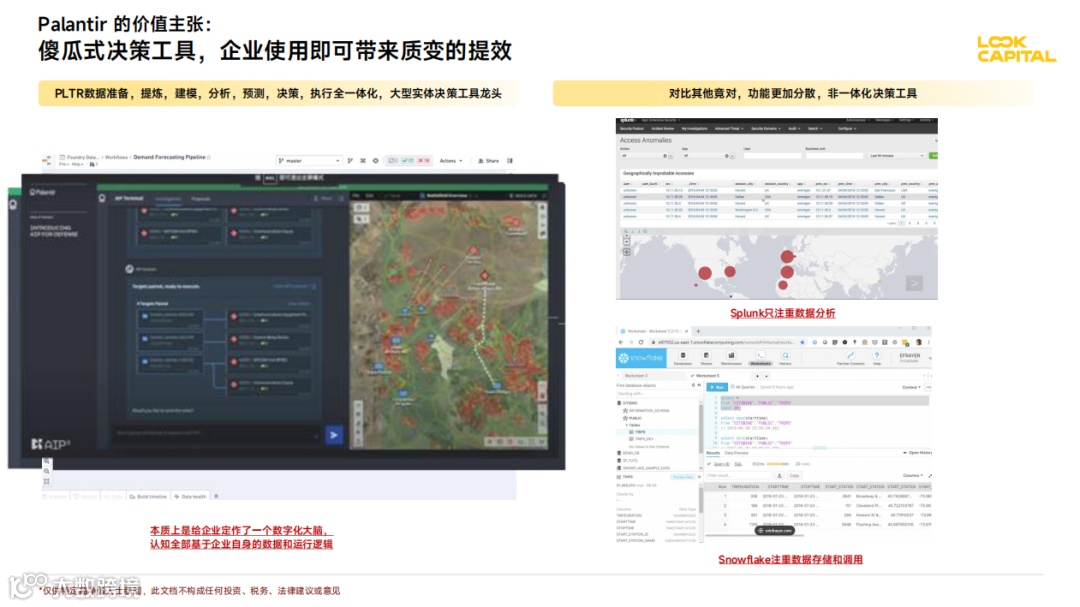Open Splunk Configure dropdown
This screenshot has height=607, width=1080.
tap(847, 129)
